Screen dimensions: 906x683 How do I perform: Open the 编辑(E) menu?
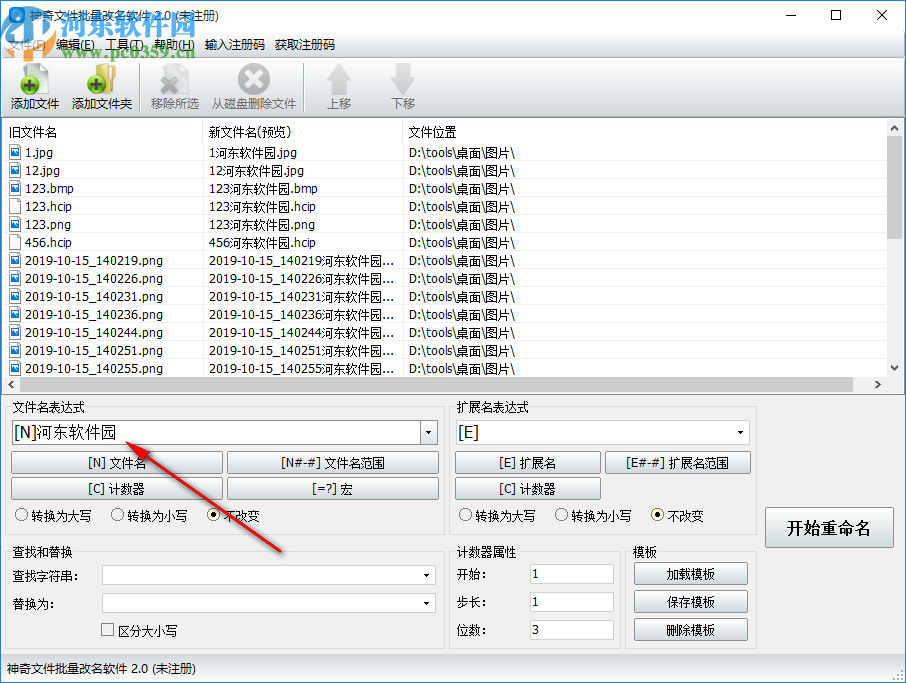pyautogui.click(x=75, y=45)
